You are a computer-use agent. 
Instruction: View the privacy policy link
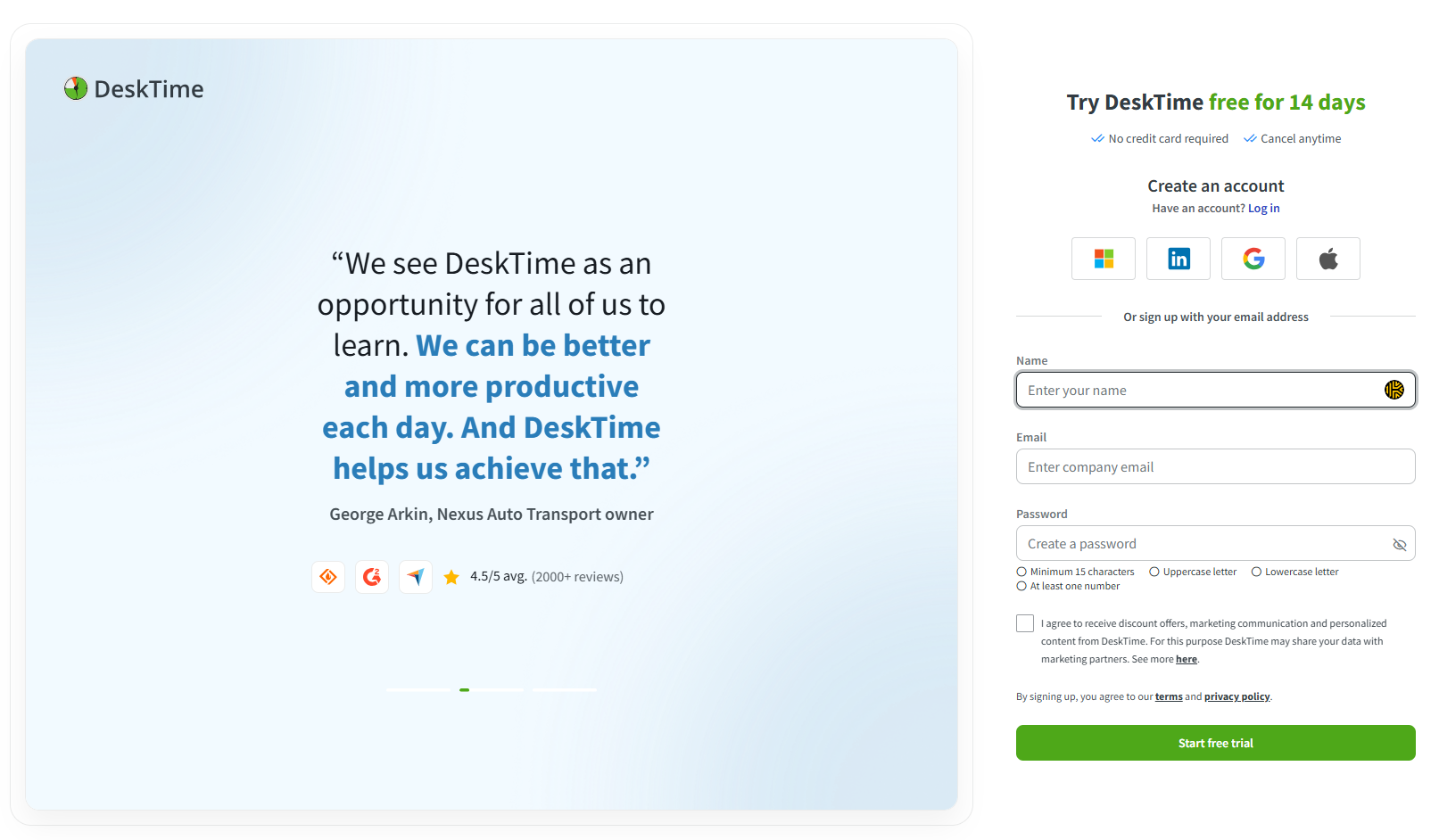click(1236, 697)
